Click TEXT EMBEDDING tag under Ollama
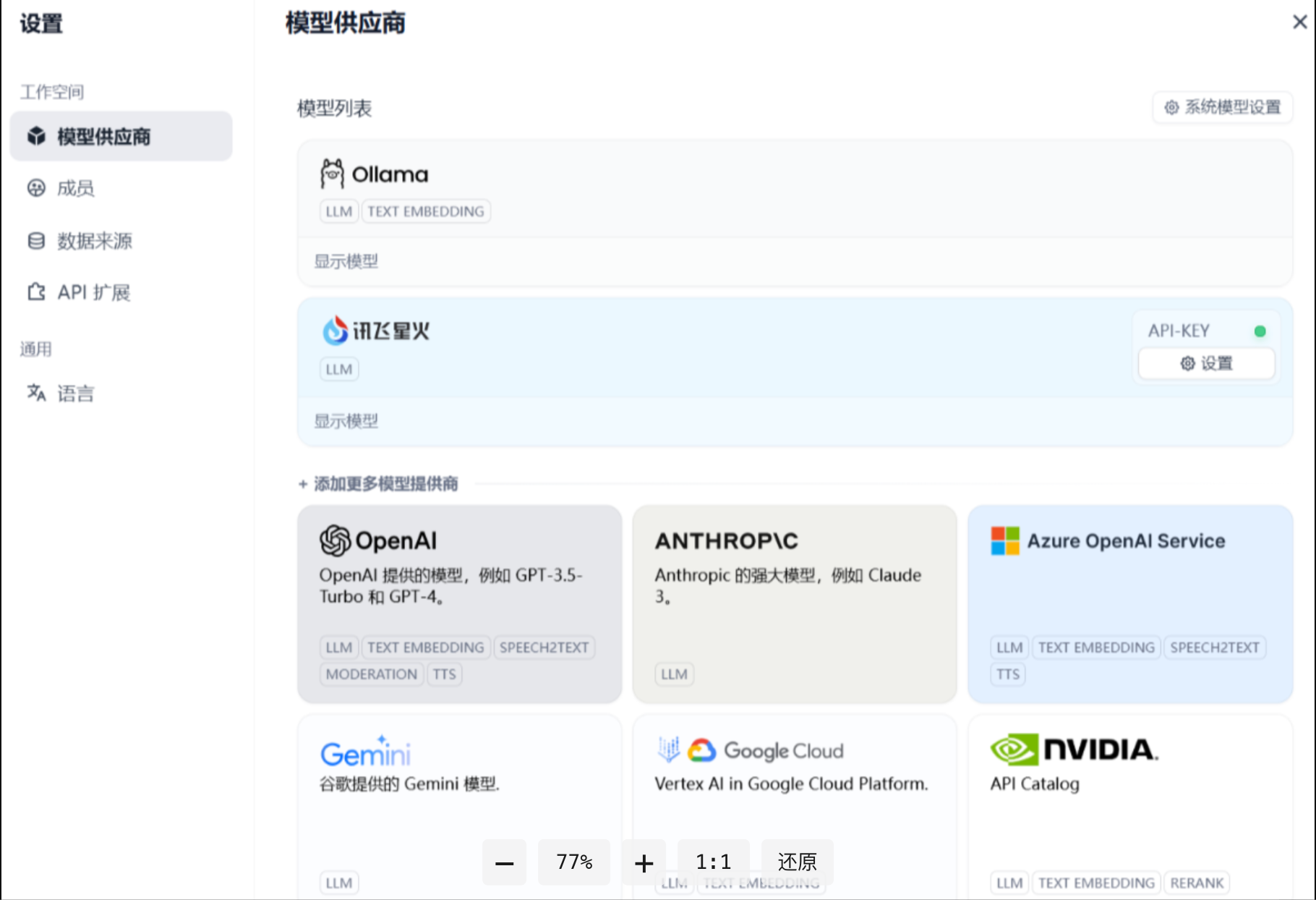The height and width of the screenshot is (900, 1316). click(426, 211)
